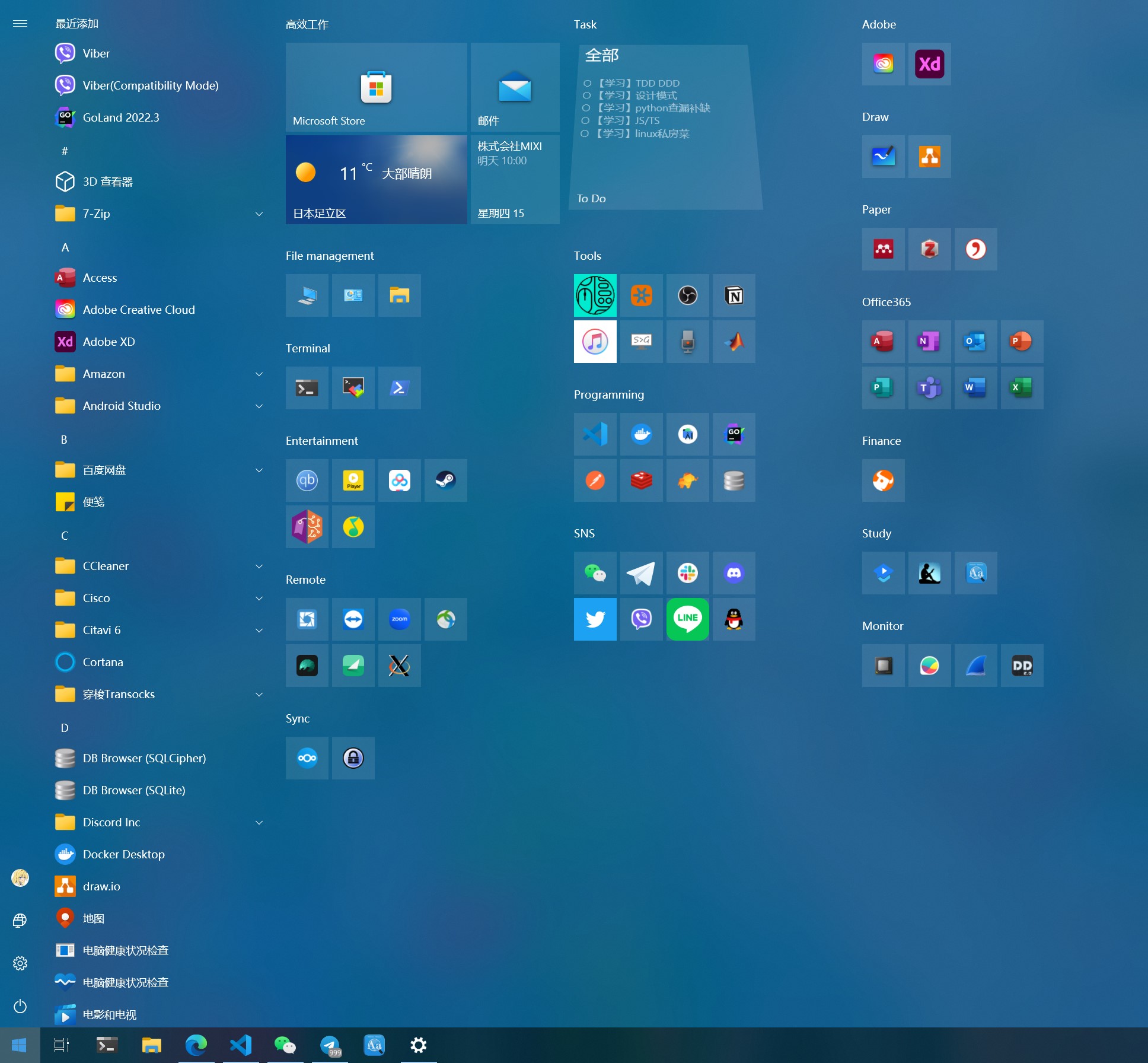Open Excel tile in Office365 group
This screenshot has height=1063, width=1148.
tap(1022, 388)
